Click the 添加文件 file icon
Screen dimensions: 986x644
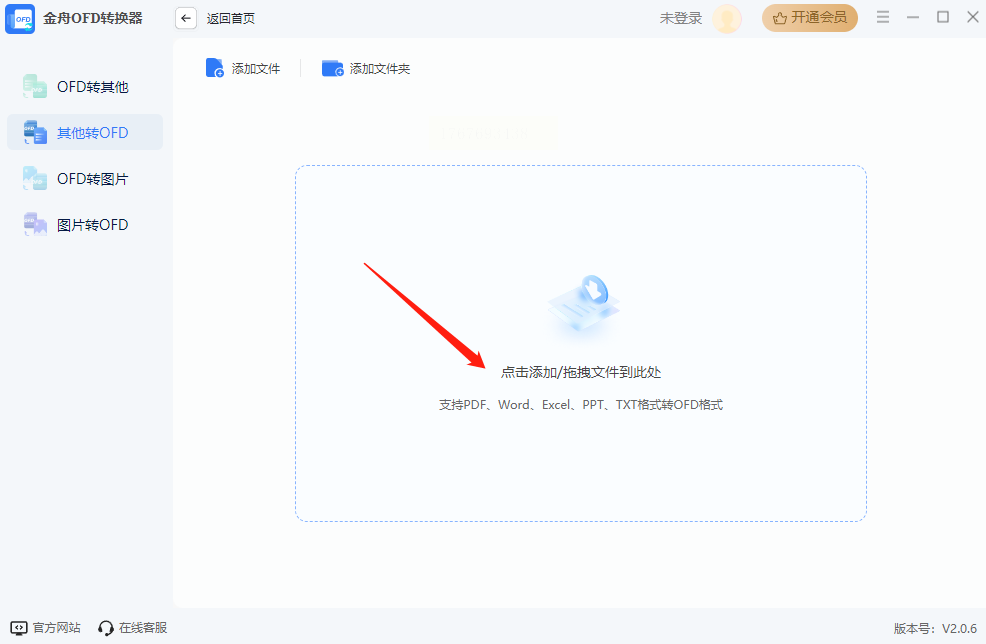pyautogui.click(x=214, y=68)
